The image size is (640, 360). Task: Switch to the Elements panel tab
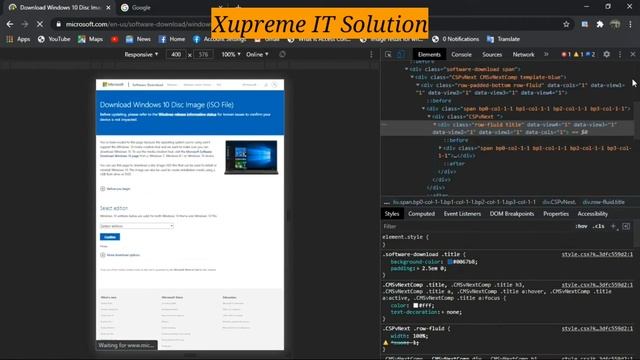pyautogui.click(x=429, y=54)
